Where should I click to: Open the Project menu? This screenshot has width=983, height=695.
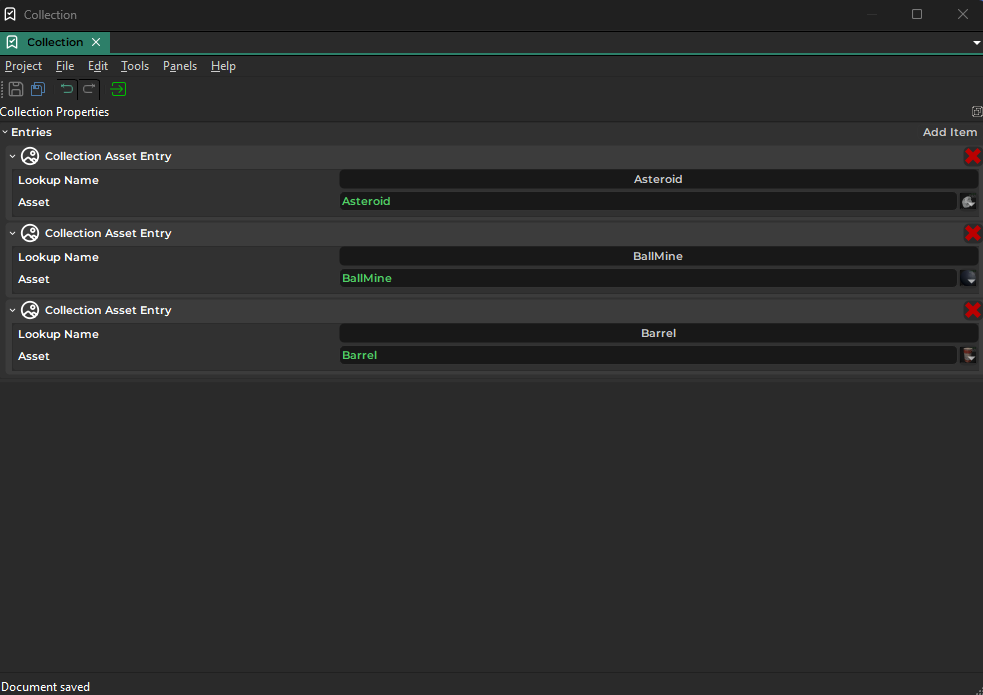click(x=23, y=66)
